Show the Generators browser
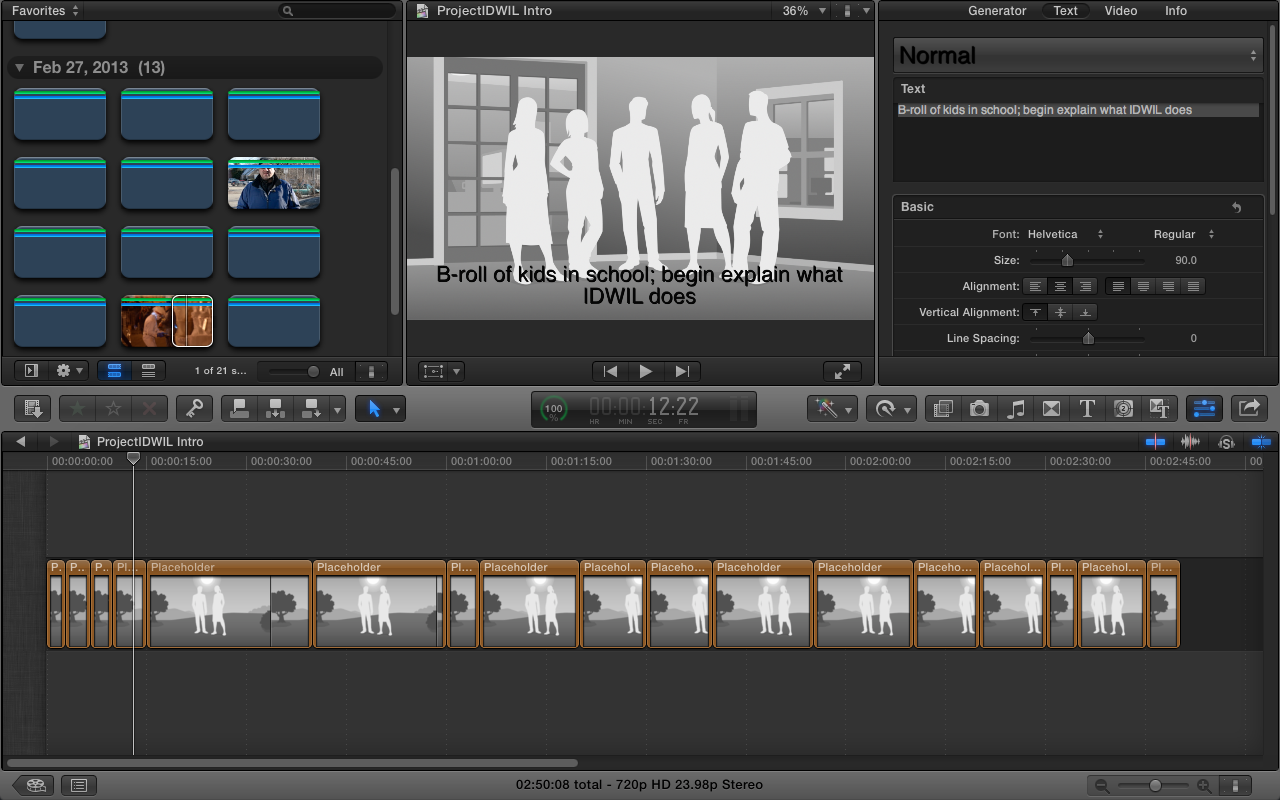The height and width of the screenshot is (800, 1280). [1123, 408]
